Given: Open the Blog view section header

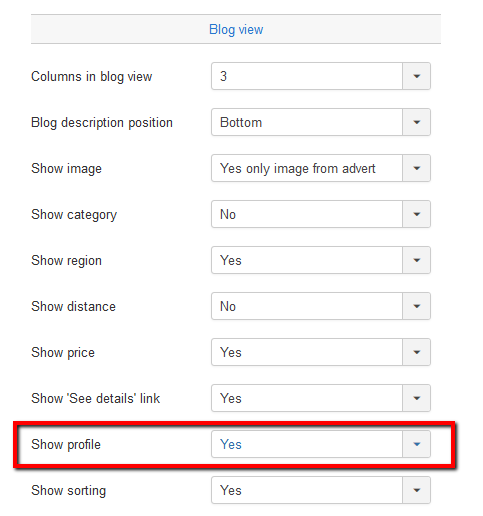Looking at the screenshot, I should (236, 29).
